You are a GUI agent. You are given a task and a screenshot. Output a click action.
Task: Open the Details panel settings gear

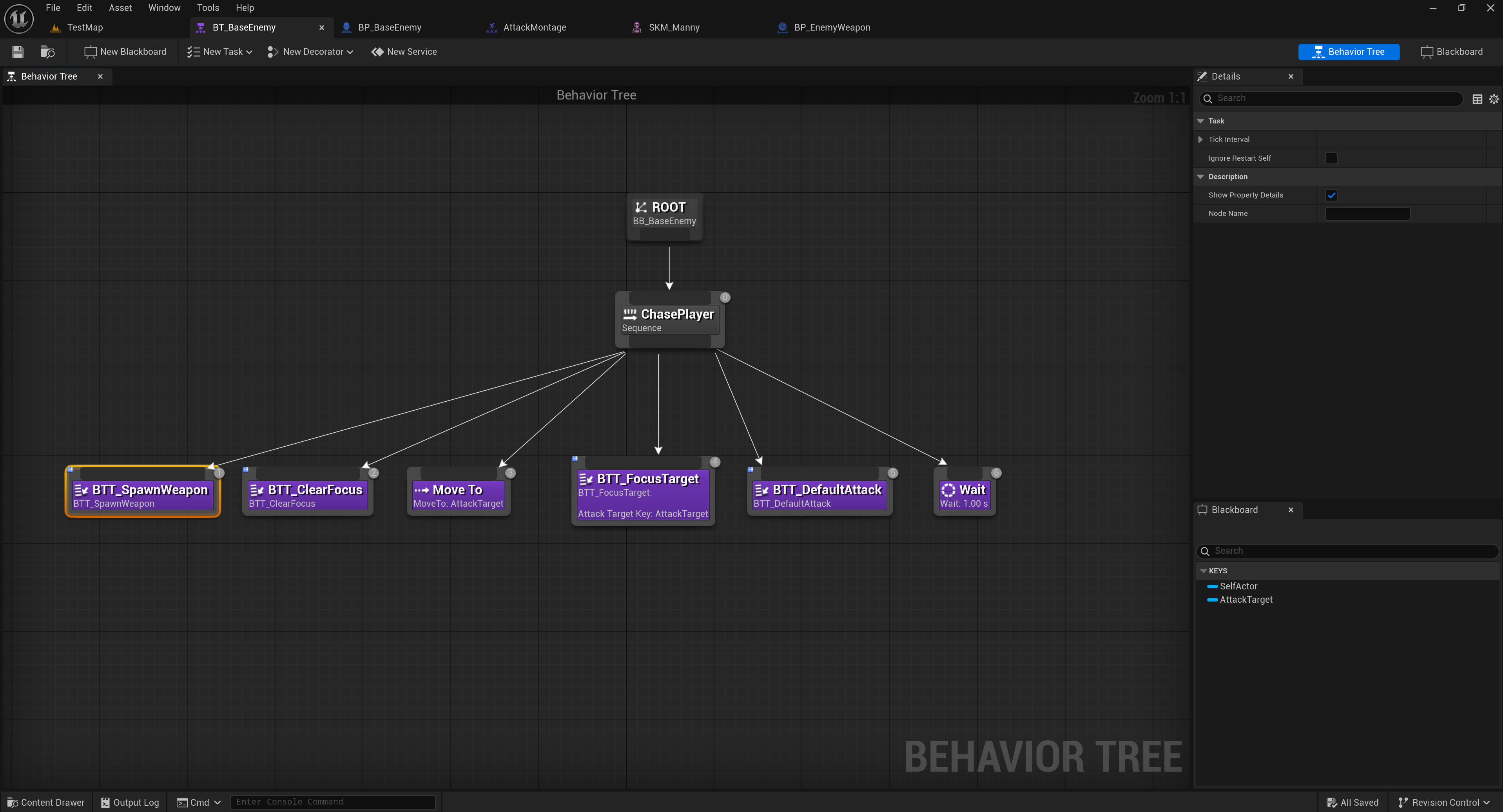pyautogui.click(x=1494, y=99)
